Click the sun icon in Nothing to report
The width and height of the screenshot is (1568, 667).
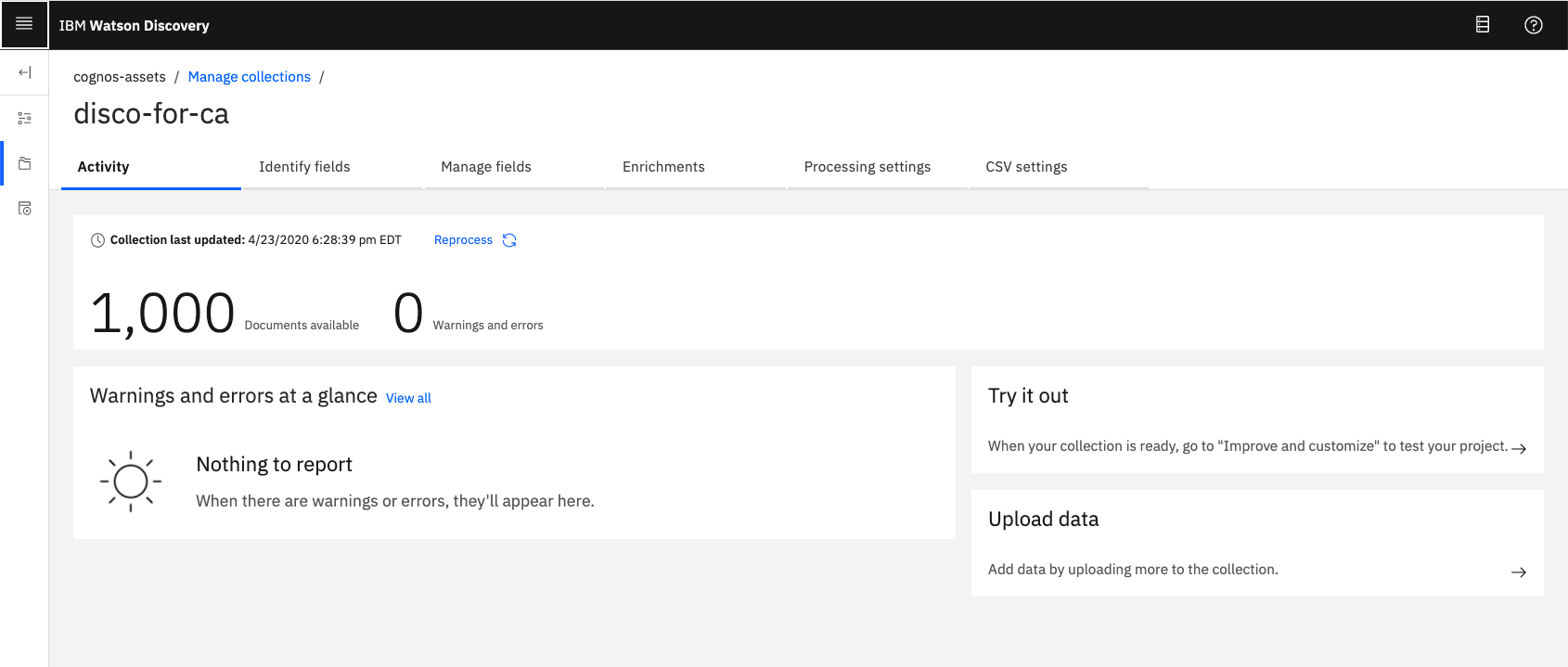click(x=131, y=481)
